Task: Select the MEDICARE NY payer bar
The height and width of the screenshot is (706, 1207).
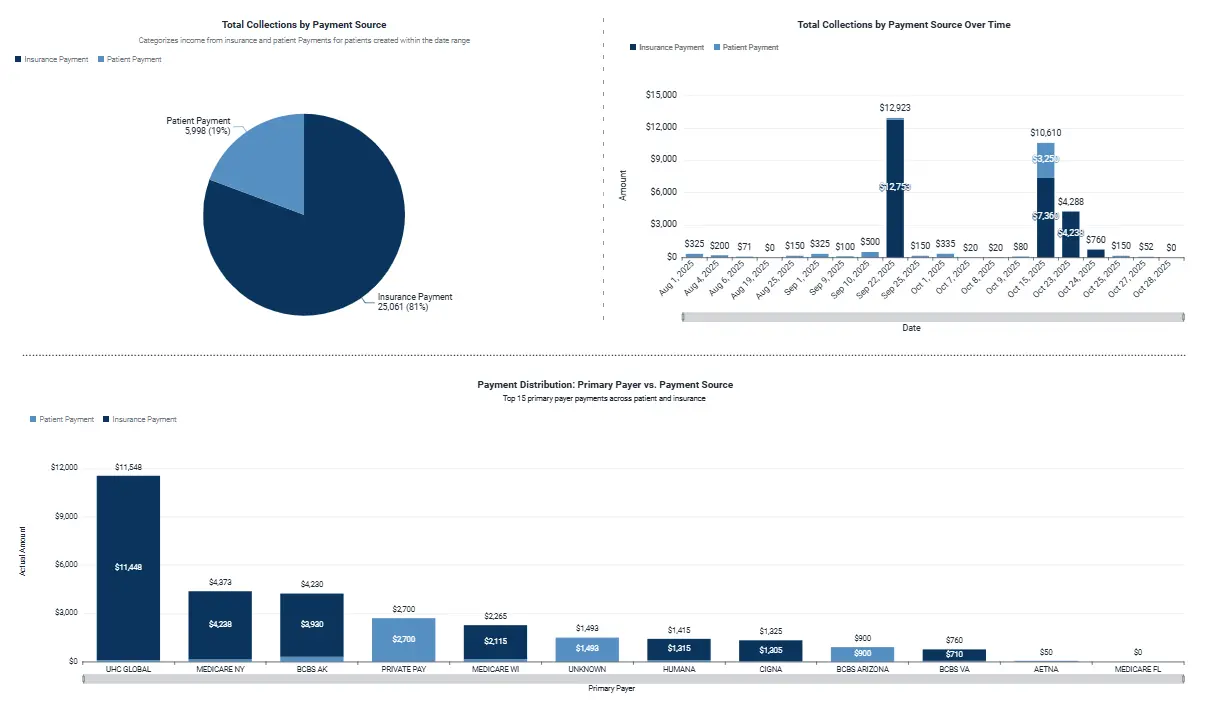Action: click(x=220, y=625)
